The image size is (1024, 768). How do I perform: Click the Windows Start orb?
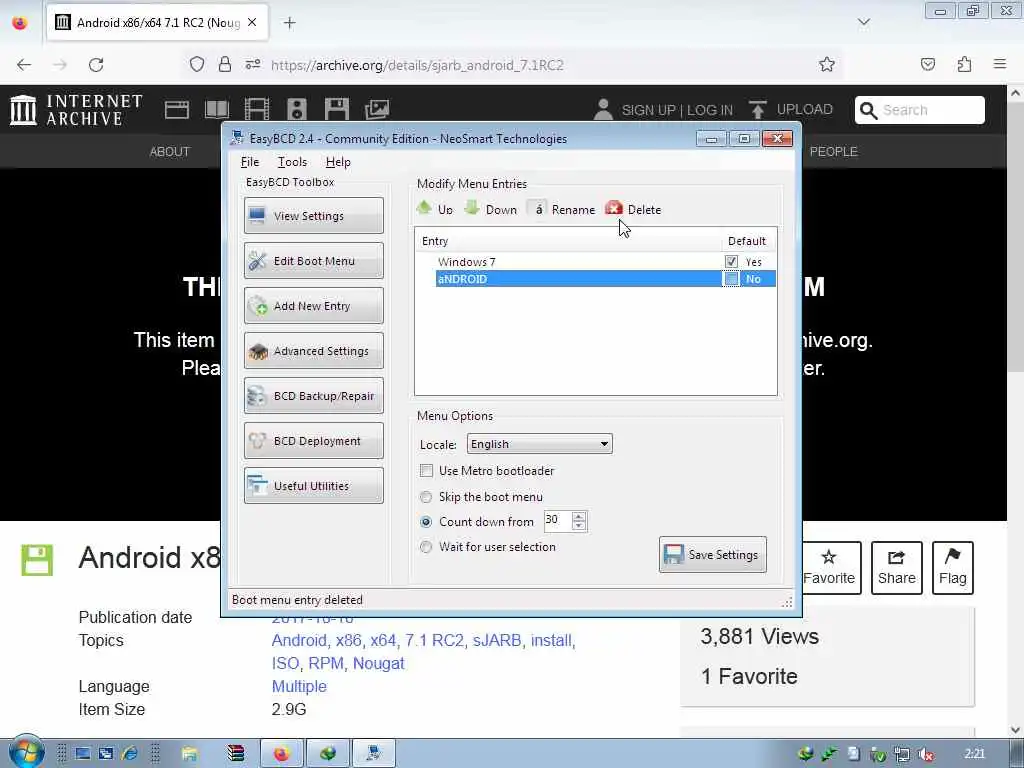pos(25,751)
